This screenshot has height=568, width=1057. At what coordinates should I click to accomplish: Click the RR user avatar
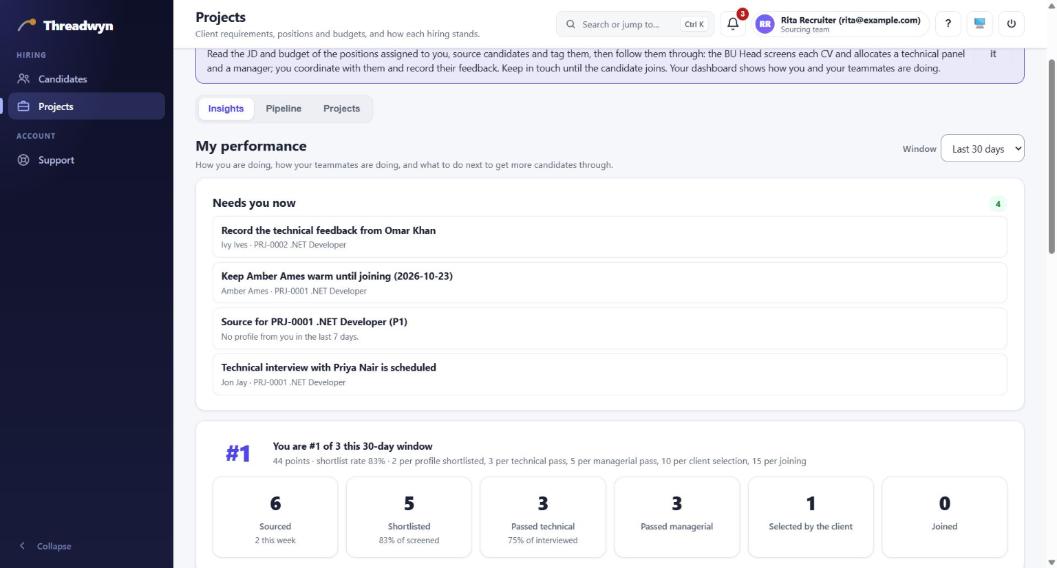764,24
